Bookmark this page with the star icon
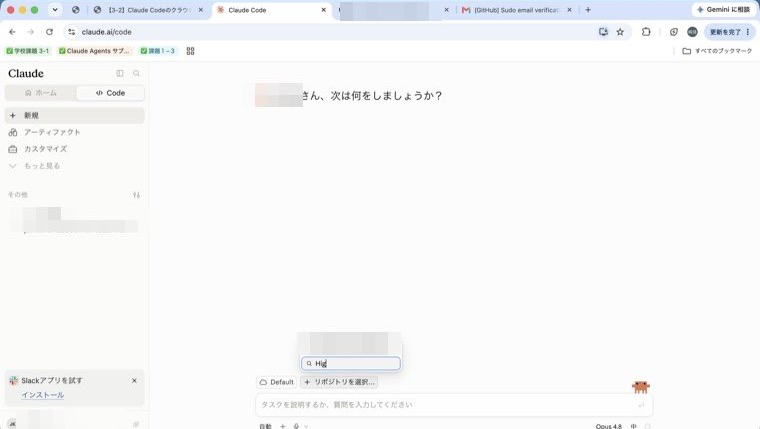 (x=620, y=32)
